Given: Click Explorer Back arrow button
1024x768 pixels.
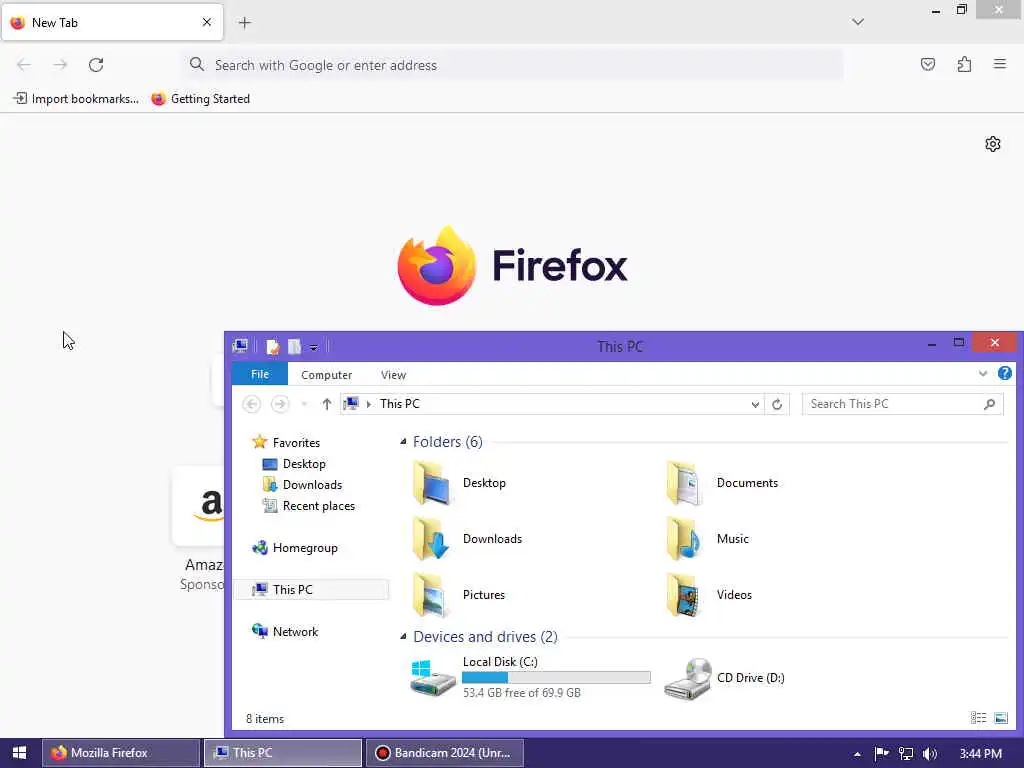Looking at the screenshot, I should point(251,404).
